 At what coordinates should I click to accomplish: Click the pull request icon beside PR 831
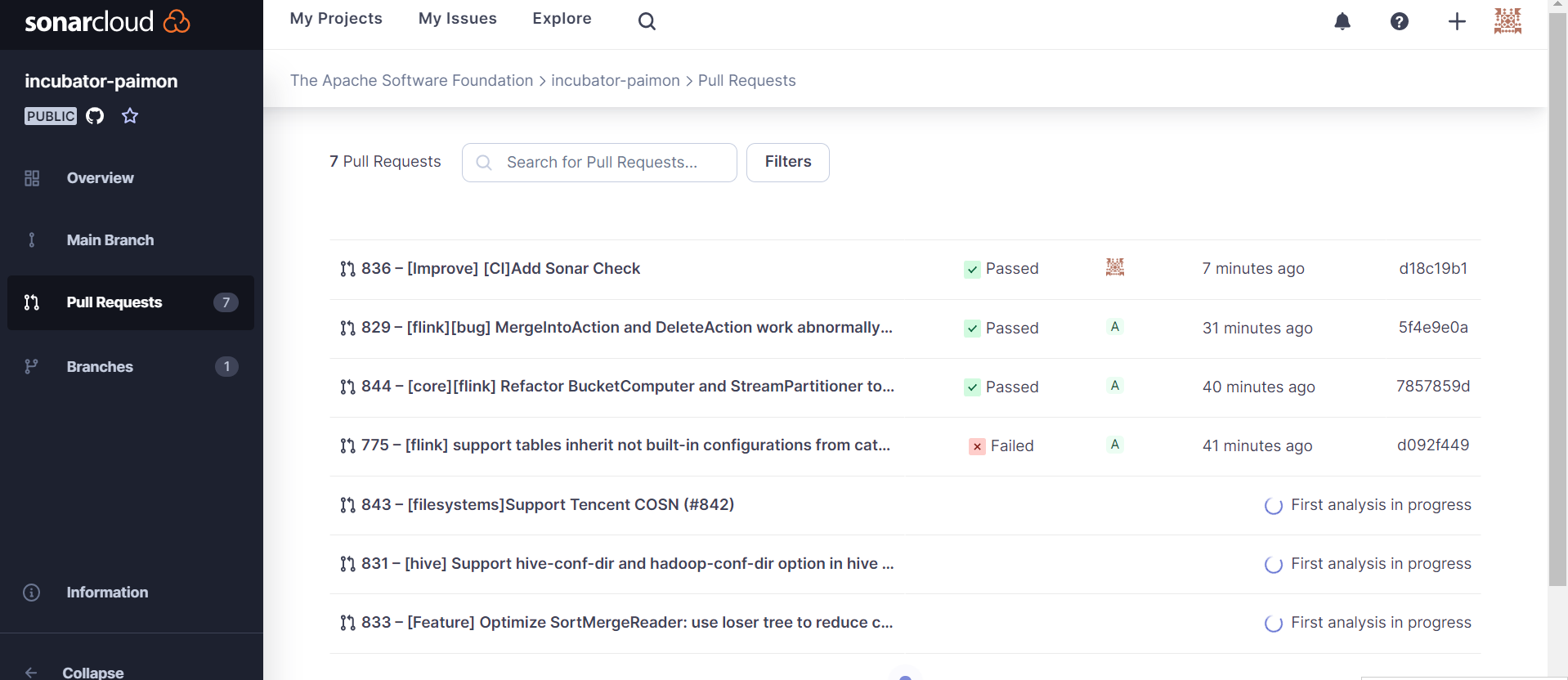point(347,564)
